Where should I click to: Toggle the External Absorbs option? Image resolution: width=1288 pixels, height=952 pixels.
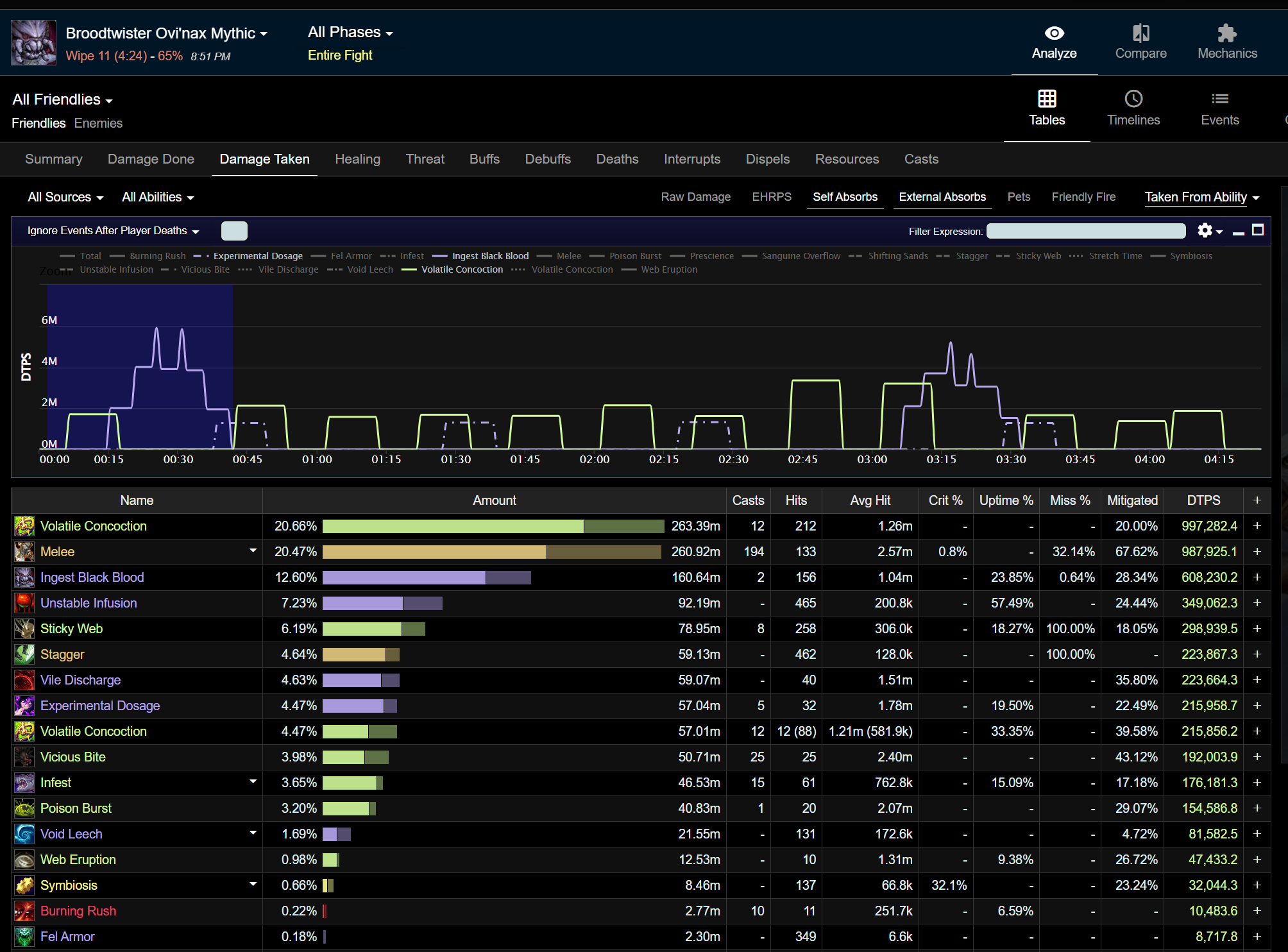(942, 197)
